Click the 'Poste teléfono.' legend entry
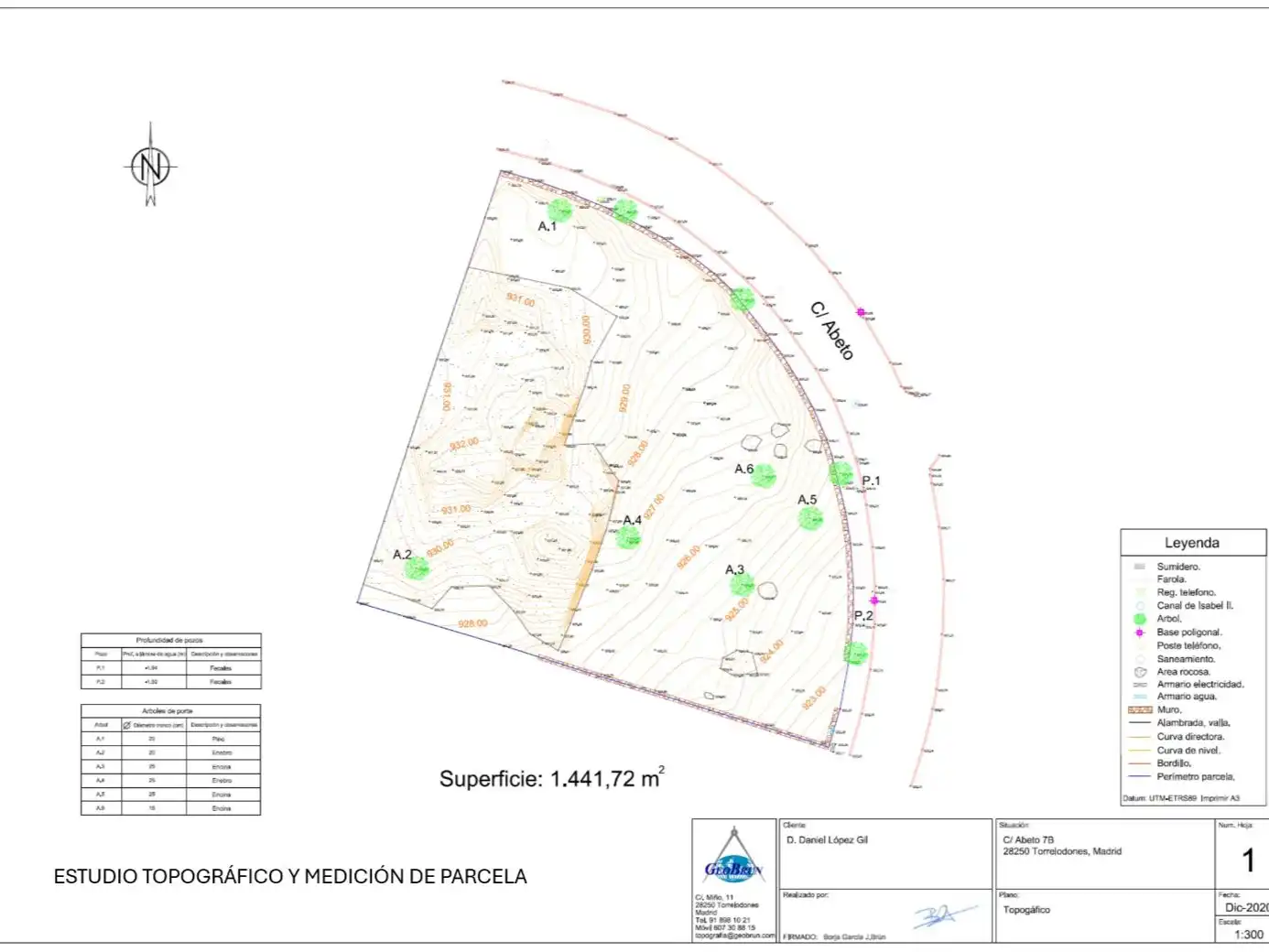This screenshot has width=1269, height=952. pos(1188,645)
